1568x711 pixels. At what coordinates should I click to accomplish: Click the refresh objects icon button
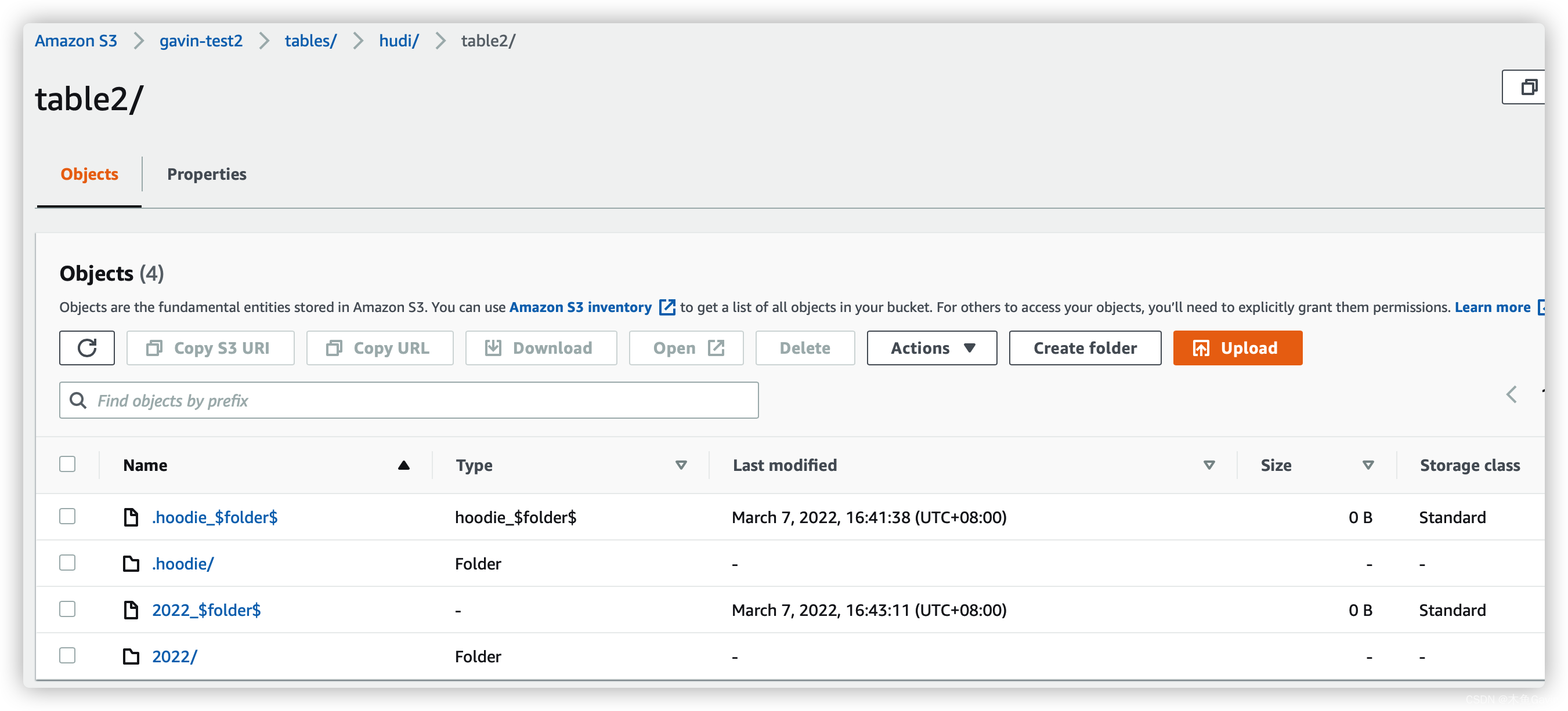pos(87,348)
